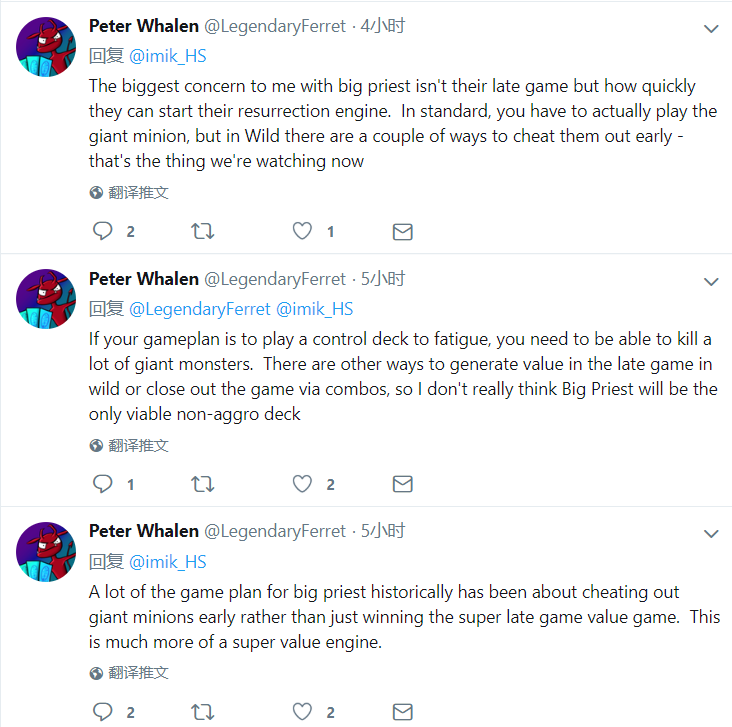Expand options chevron on the third tweet
732x727 pixels.
click(711, 534)
